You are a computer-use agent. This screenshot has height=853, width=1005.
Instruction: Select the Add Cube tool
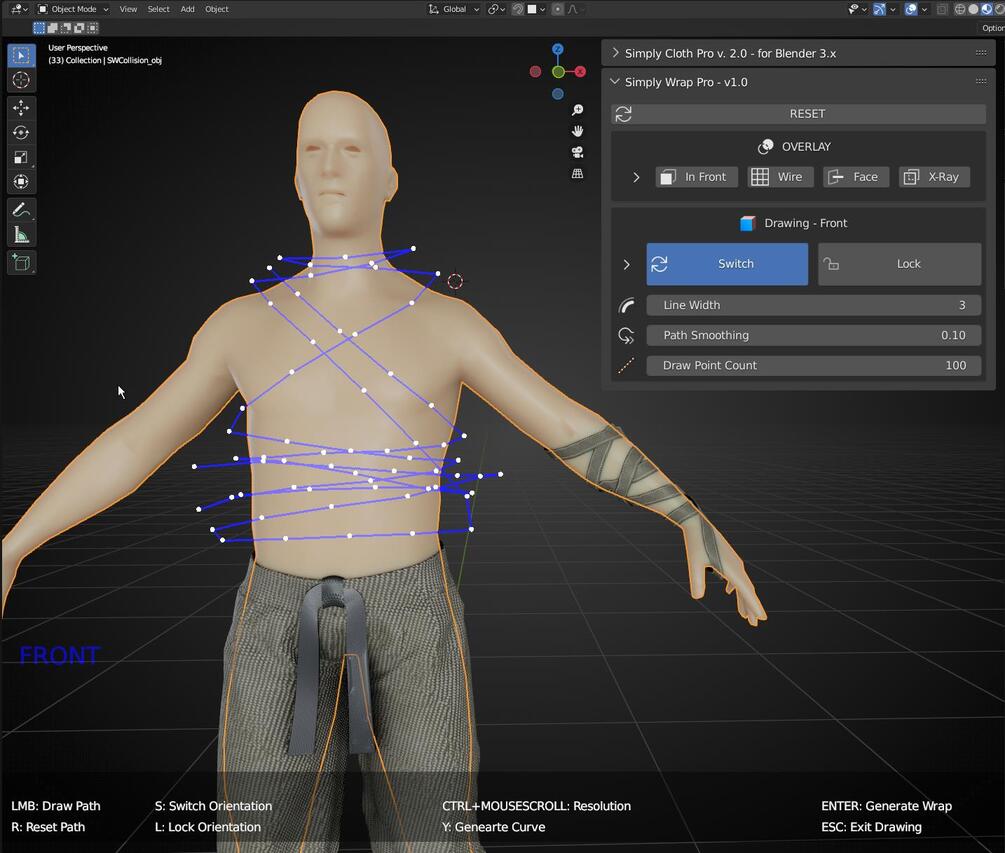click(x=21, y=263)
